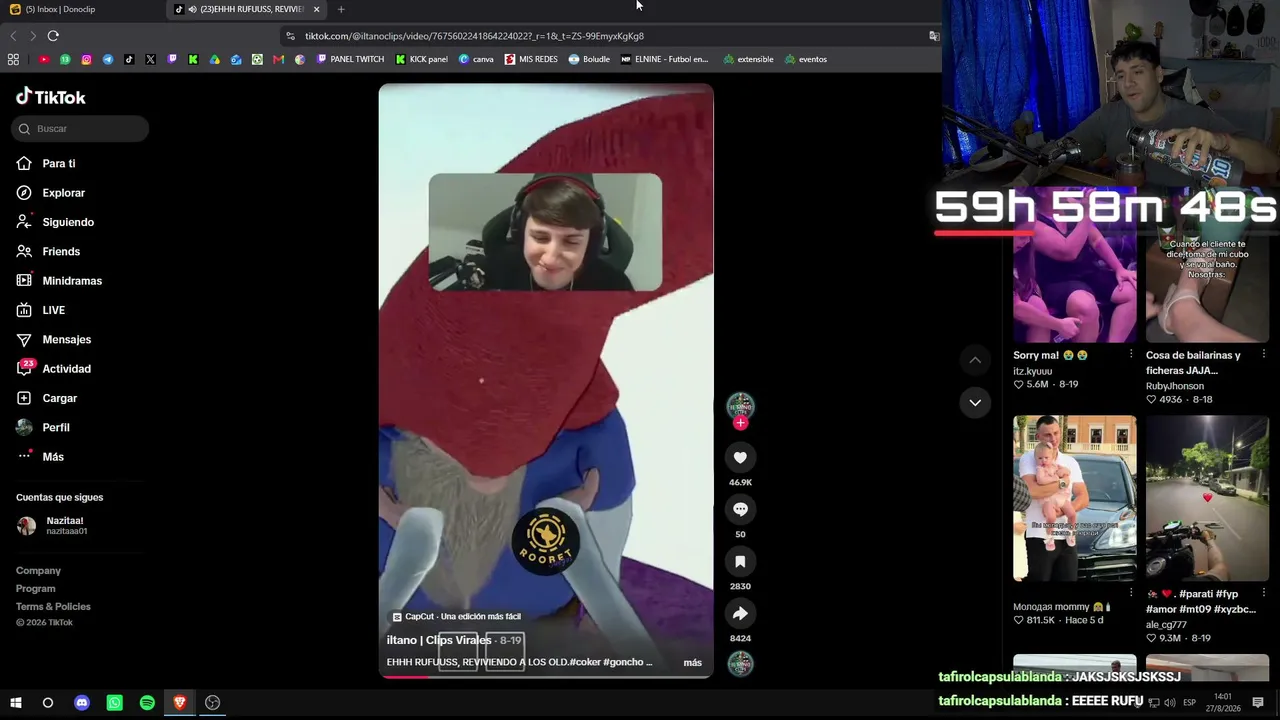
Task: Open a new browser tab
Action: click(x=341, y=9)
